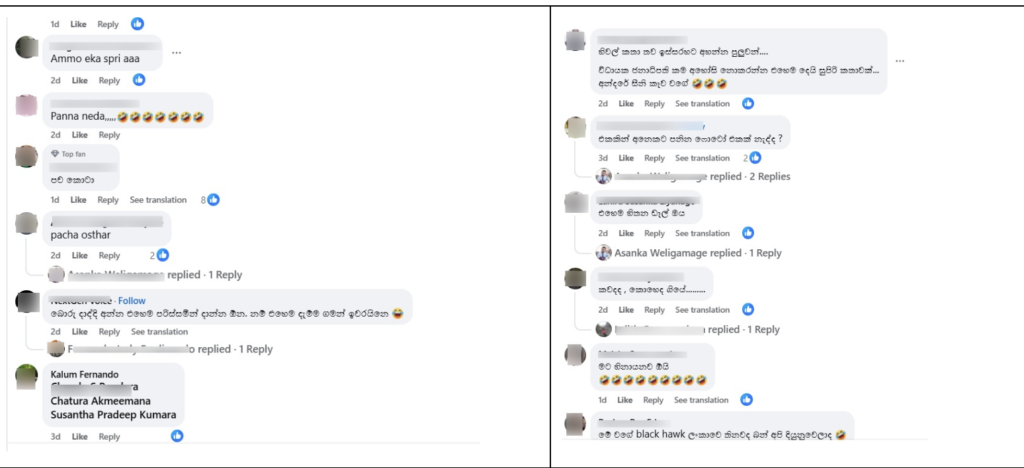The width and height of the screenshot is (1024, 468).
Task: Click the Top fan badge diamond icon
Action: (x=55, y=154)
